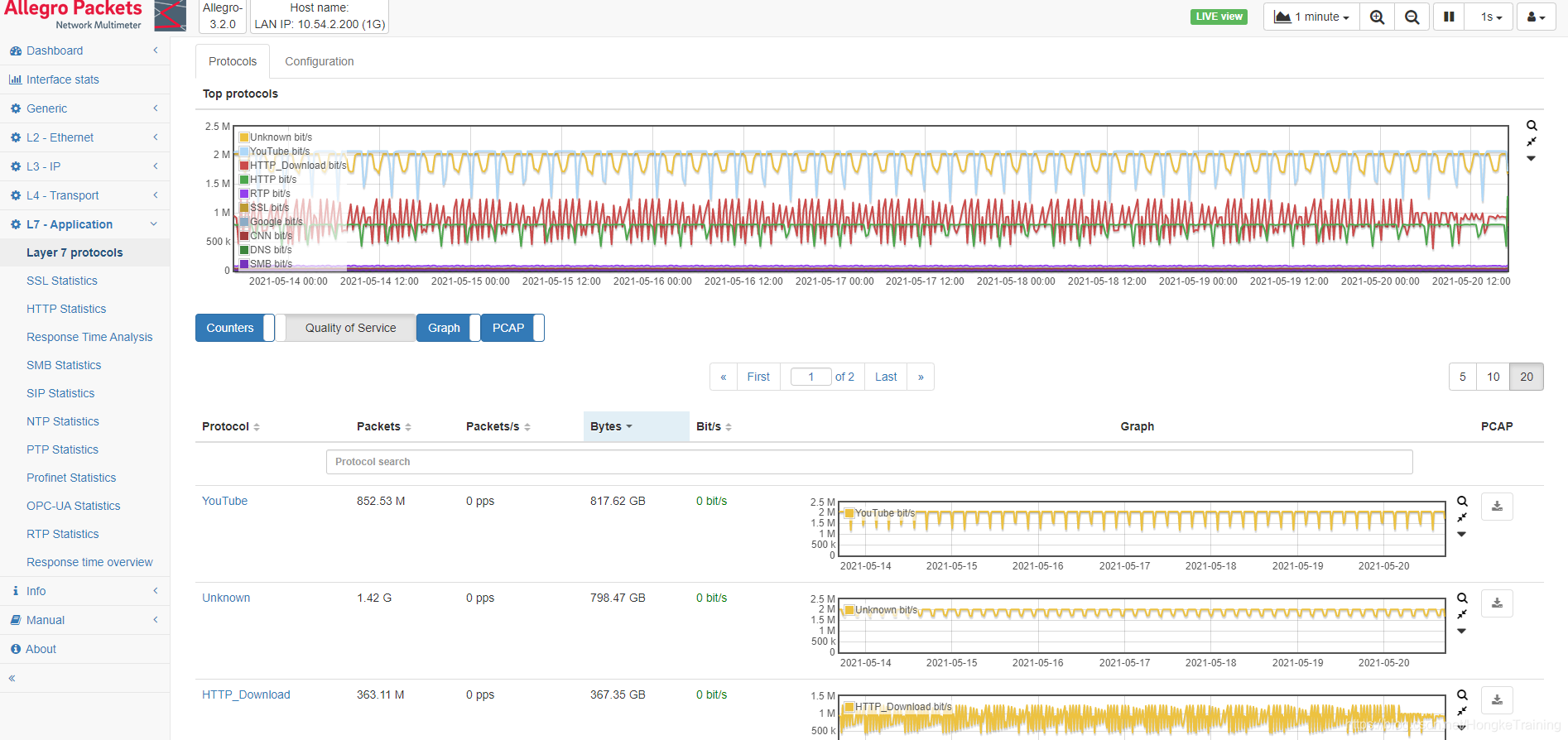Viewport: 1568px width, 740px height.
Task: Open the HTTP_Download protocol link
Action: coord(246,694)
